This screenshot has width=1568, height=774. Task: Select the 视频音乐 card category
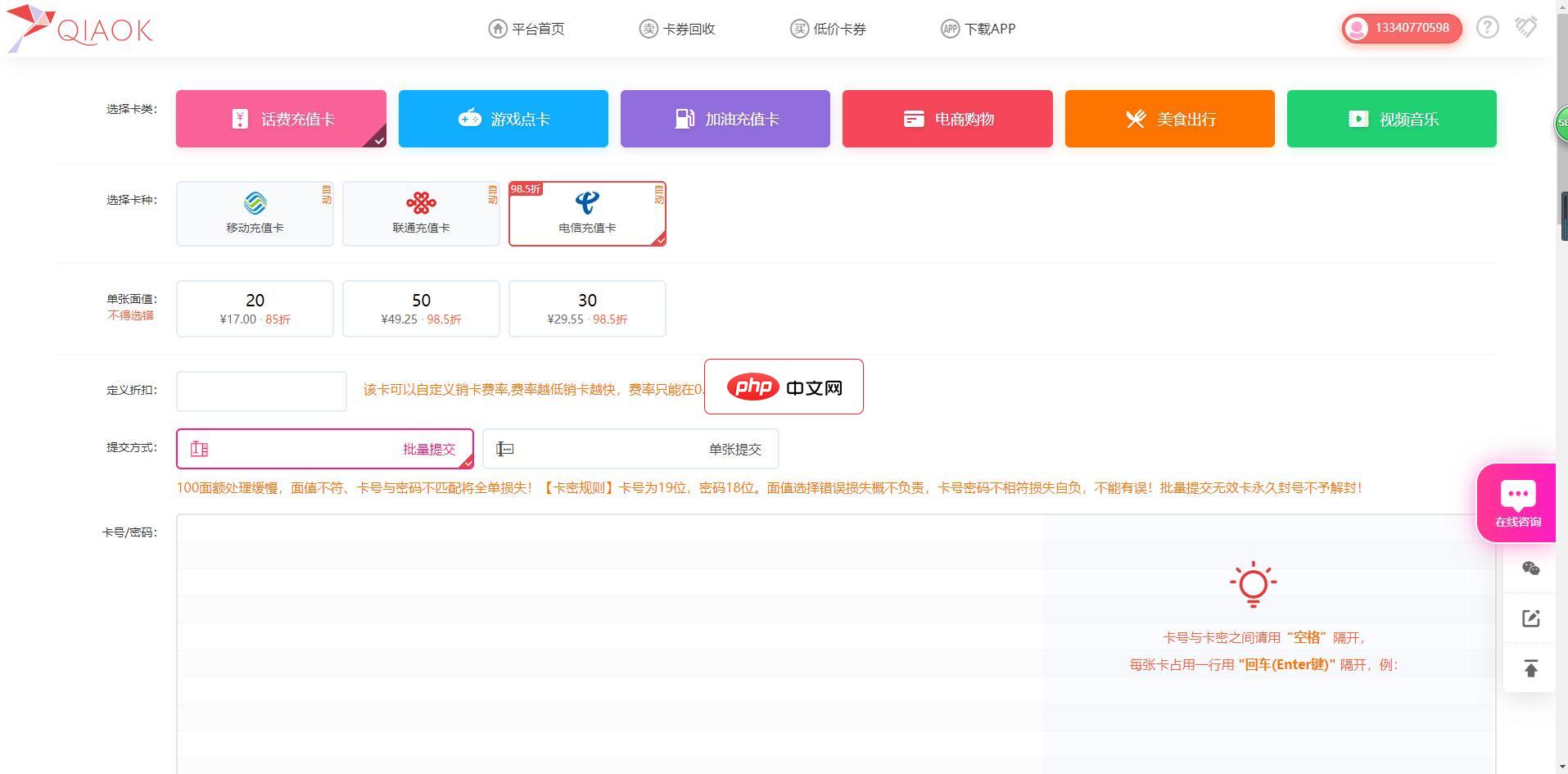1390,118
